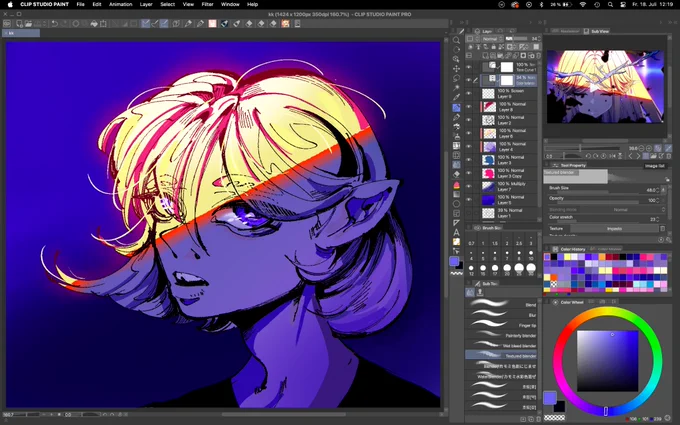Image resolution: width=680 pixels, height=425 pixels.
Task: Hide Layer 4 with its eye icon
Action: [x=469, y=146]
